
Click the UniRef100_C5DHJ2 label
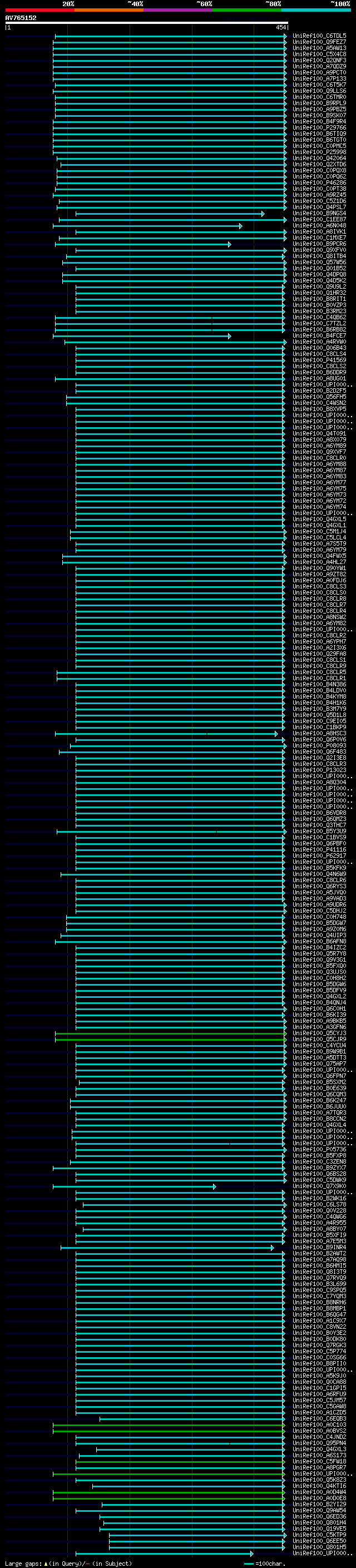point(319,911)
